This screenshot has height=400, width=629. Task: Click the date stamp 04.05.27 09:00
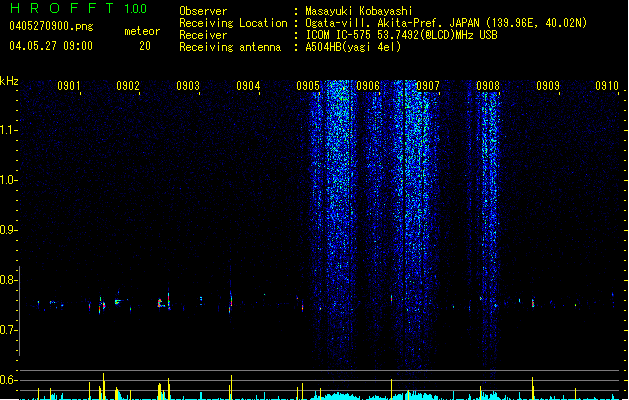click(51, 46)
